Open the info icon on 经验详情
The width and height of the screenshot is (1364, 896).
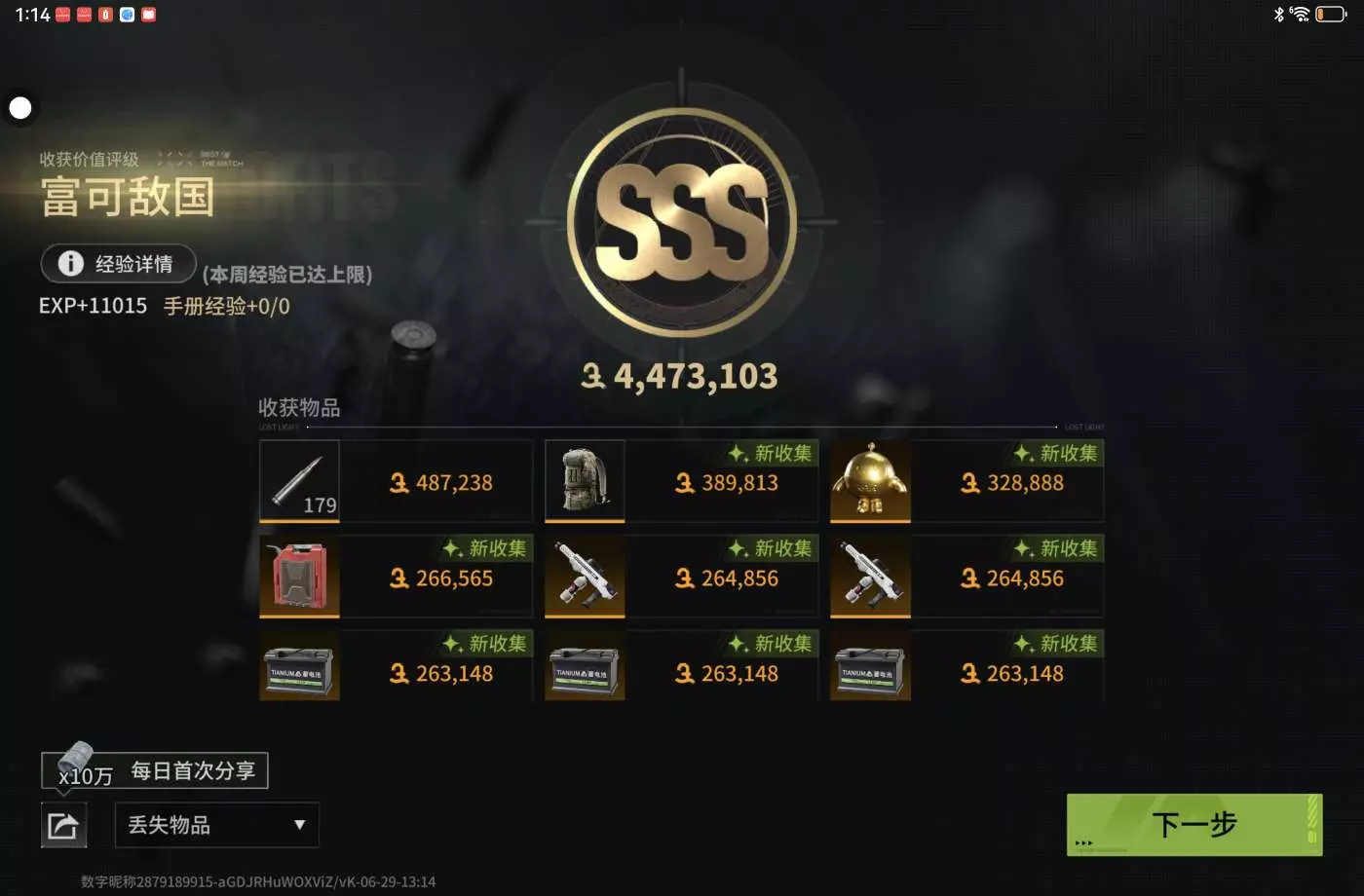point(70,264)
